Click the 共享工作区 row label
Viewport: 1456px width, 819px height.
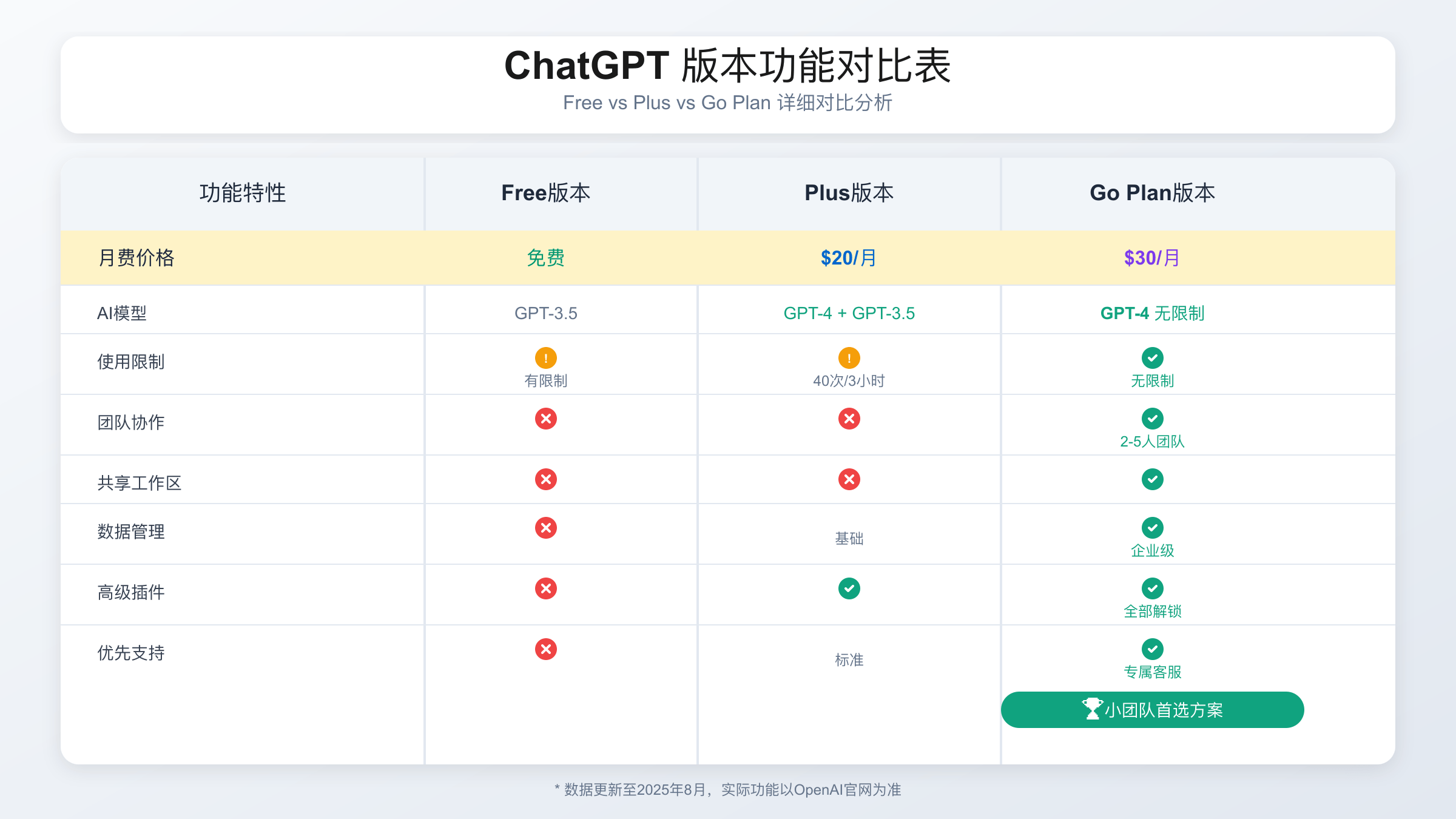pos(140,483)
